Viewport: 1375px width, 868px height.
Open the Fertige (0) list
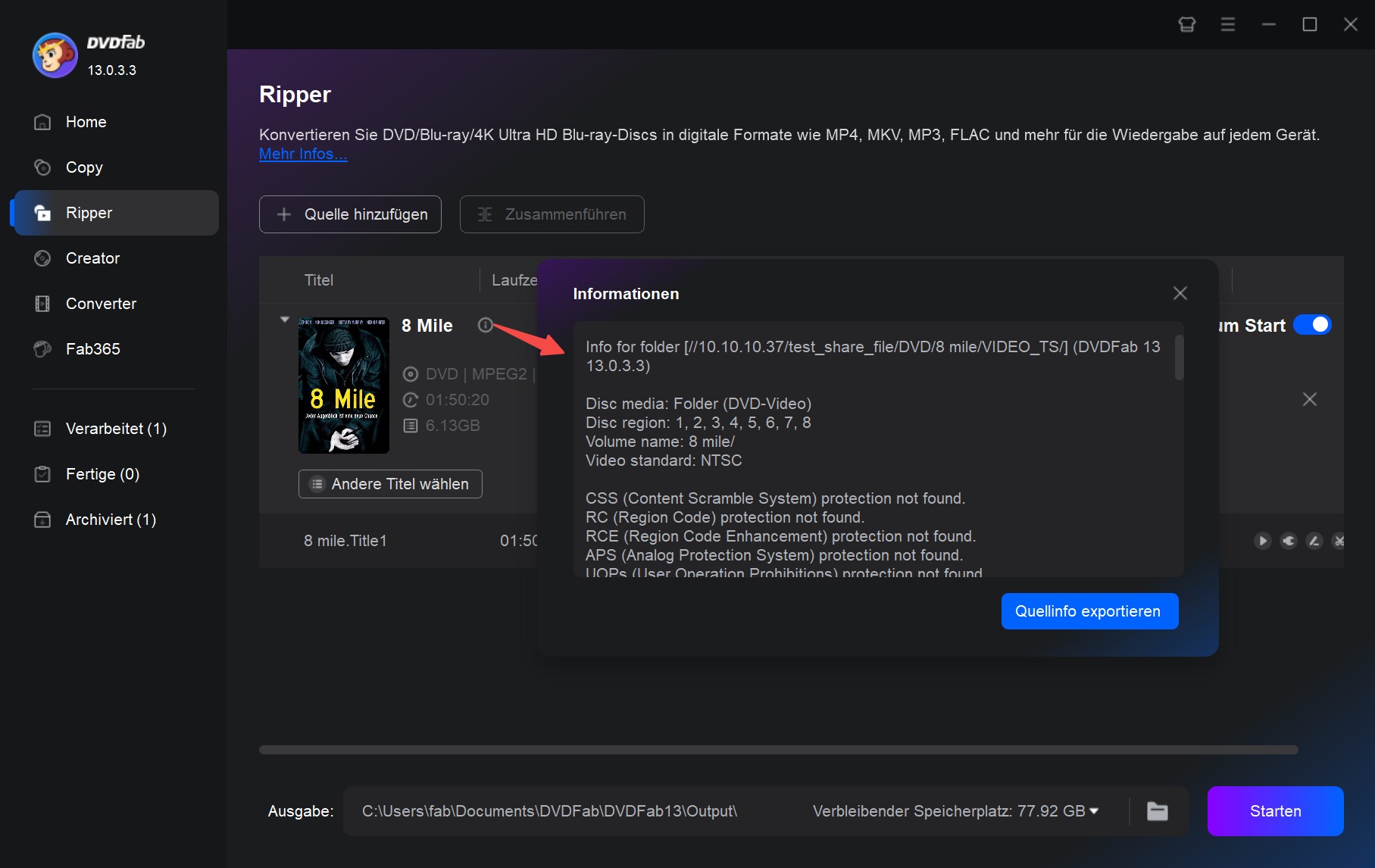coord(115,474)
